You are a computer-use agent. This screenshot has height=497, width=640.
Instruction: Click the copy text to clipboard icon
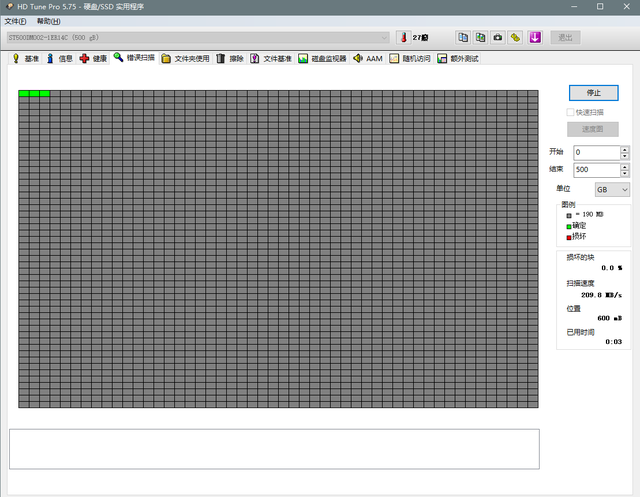point(463,38)
